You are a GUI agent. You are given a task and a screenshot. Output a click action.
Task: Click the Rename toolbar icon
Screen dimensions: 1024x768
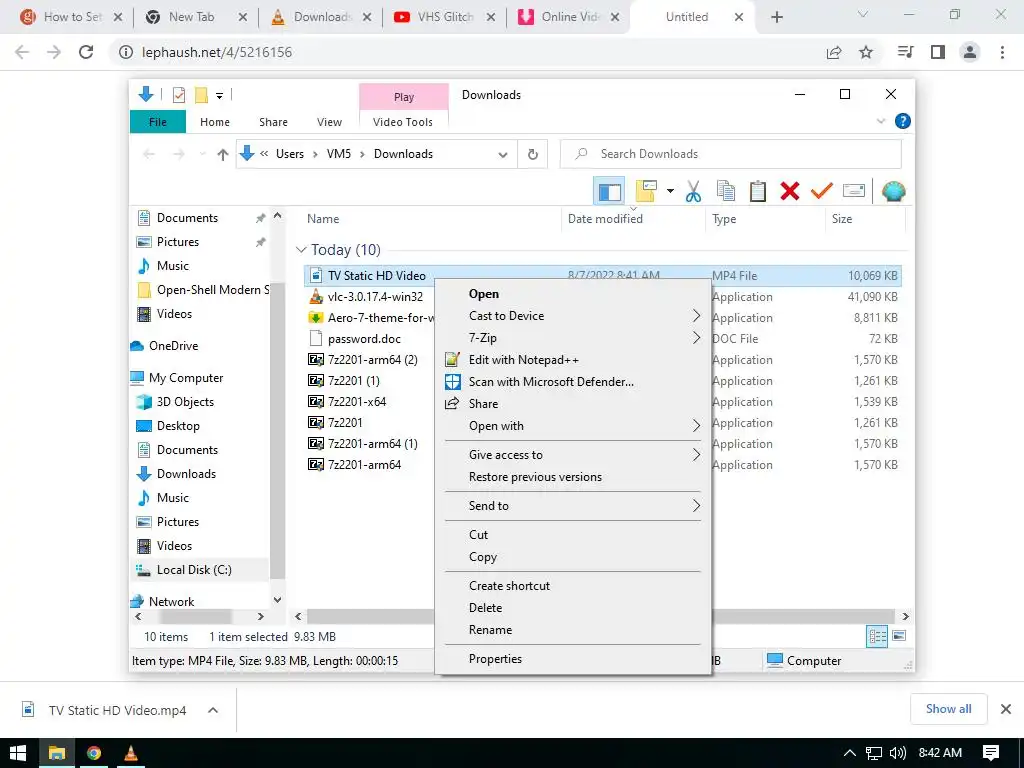(854, 191)
